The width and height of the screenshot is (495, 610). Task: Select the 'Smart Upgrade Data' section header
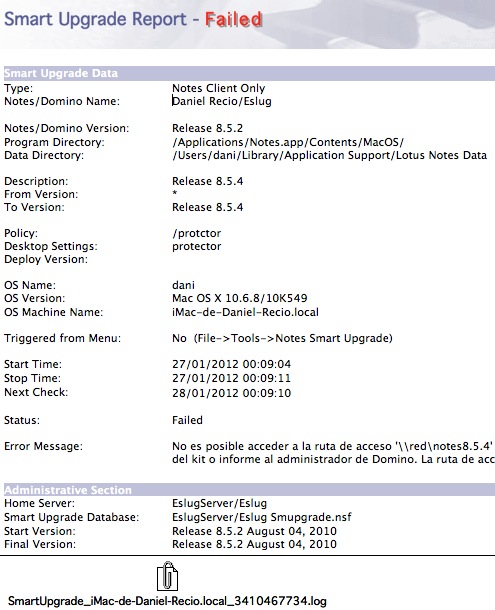click(61, 73)
